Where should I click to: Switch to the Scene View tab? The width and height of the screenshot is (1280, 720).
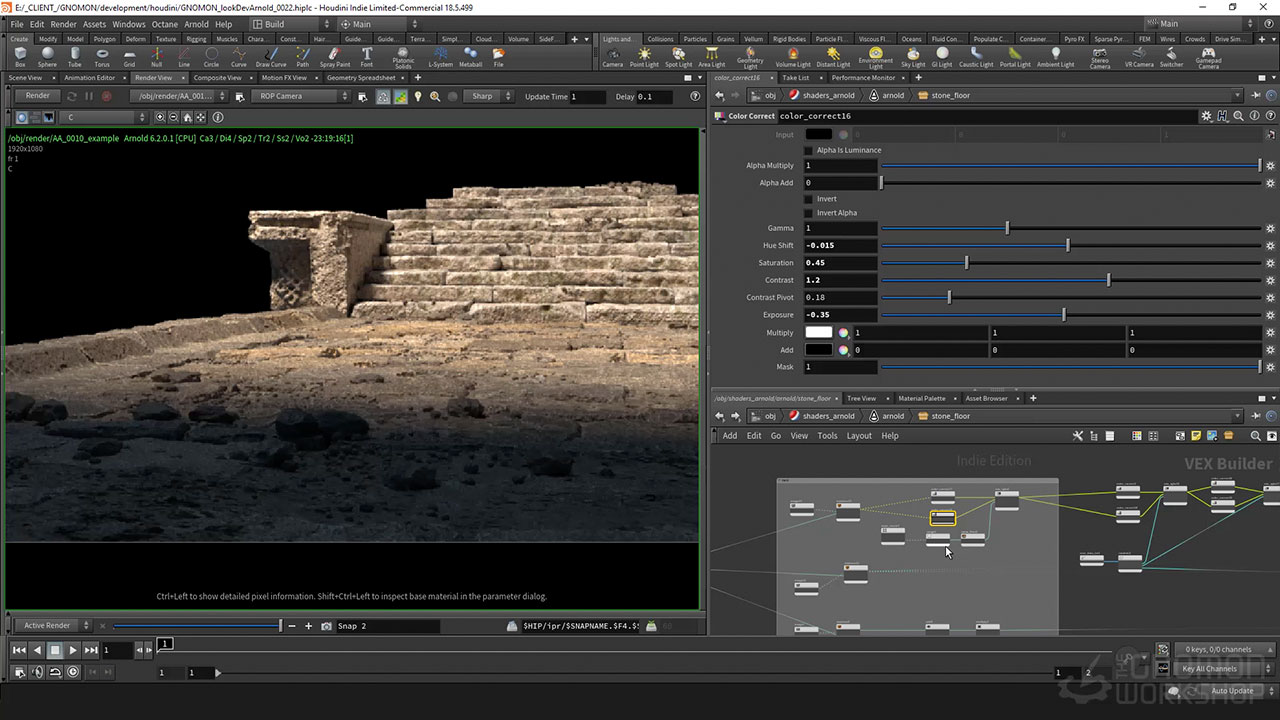[x=25, y=78]
